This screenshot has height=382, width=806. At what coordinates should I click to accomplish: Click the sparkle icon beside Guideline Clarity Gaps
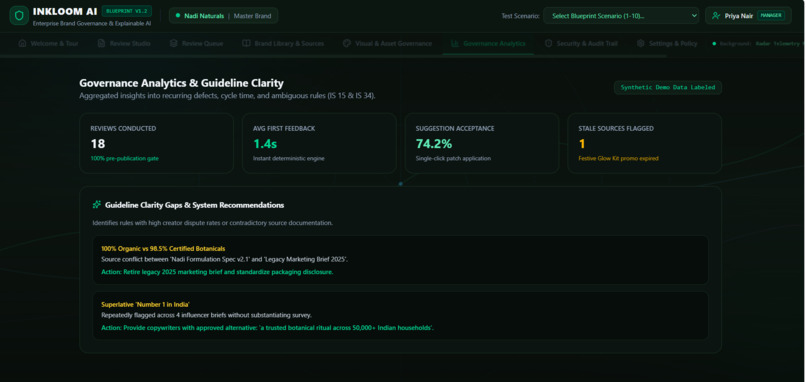click(x=97, y=205)
